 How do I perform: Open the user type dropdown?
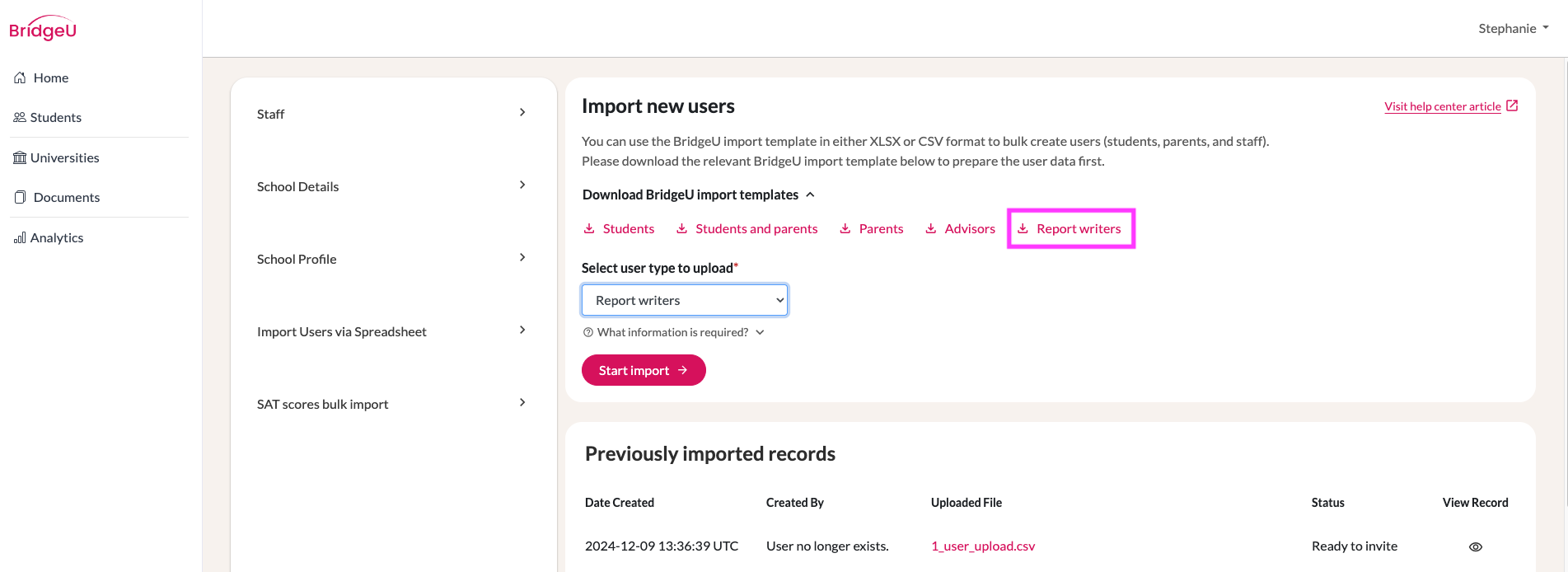685,300
